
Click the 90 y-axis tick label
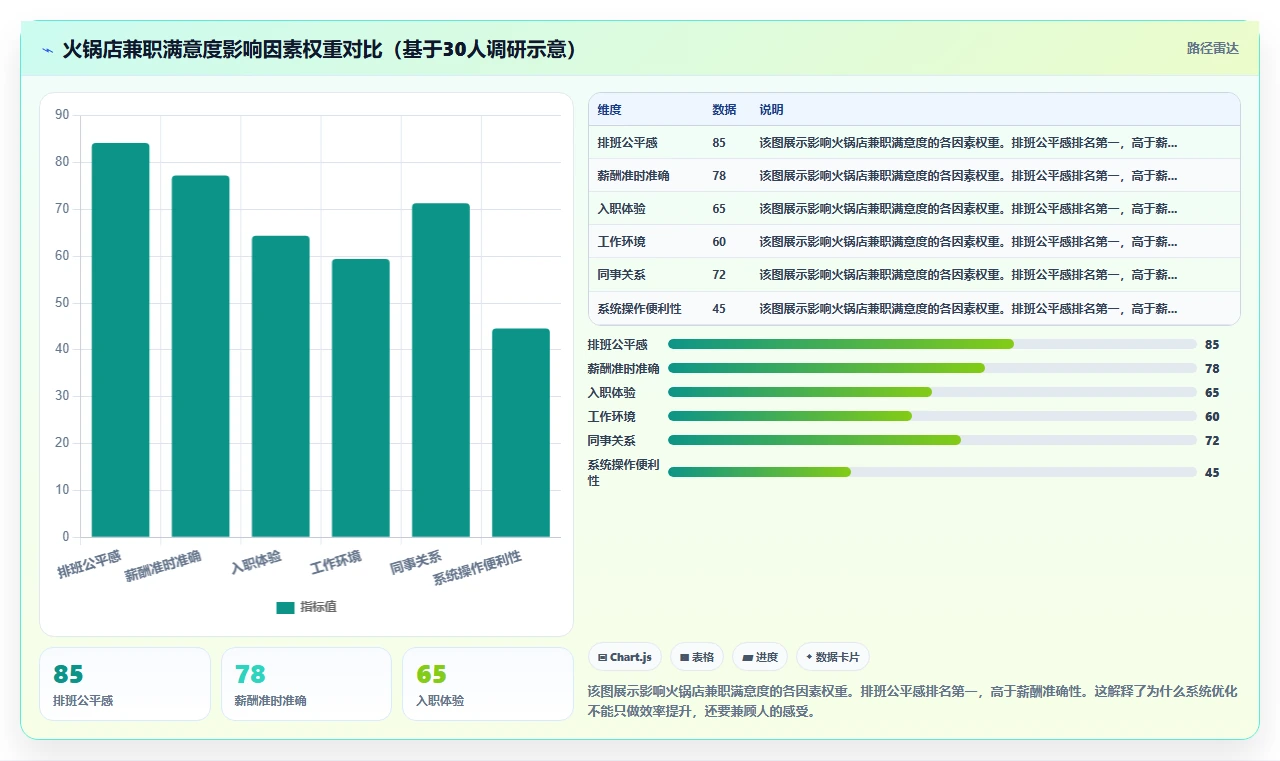(62, 115)
